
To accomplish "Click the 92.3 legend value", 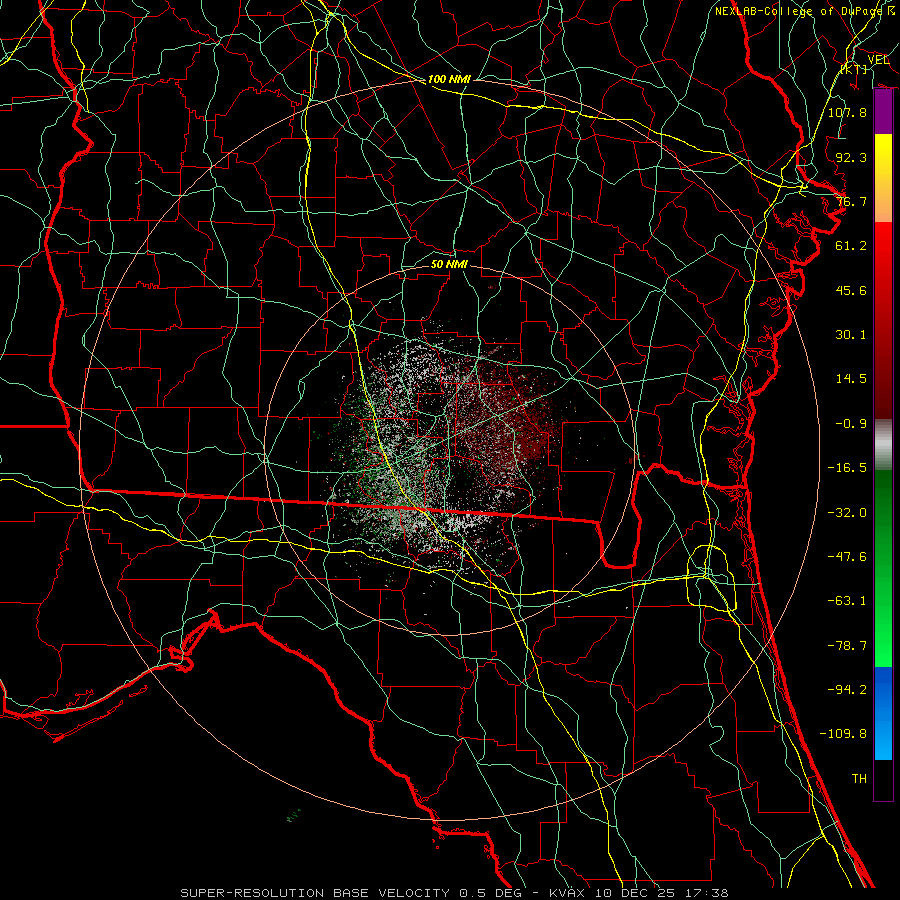I will tap(851, 157).
